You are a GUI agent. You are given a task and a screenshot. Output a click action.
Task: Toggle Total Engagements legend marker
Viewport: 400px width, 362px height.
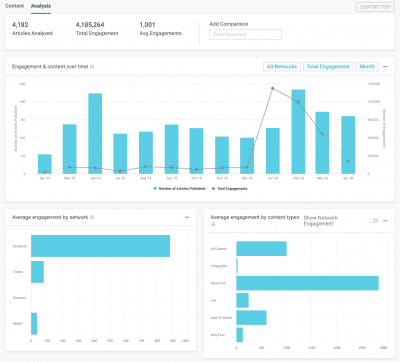click(x=213, y=189)
